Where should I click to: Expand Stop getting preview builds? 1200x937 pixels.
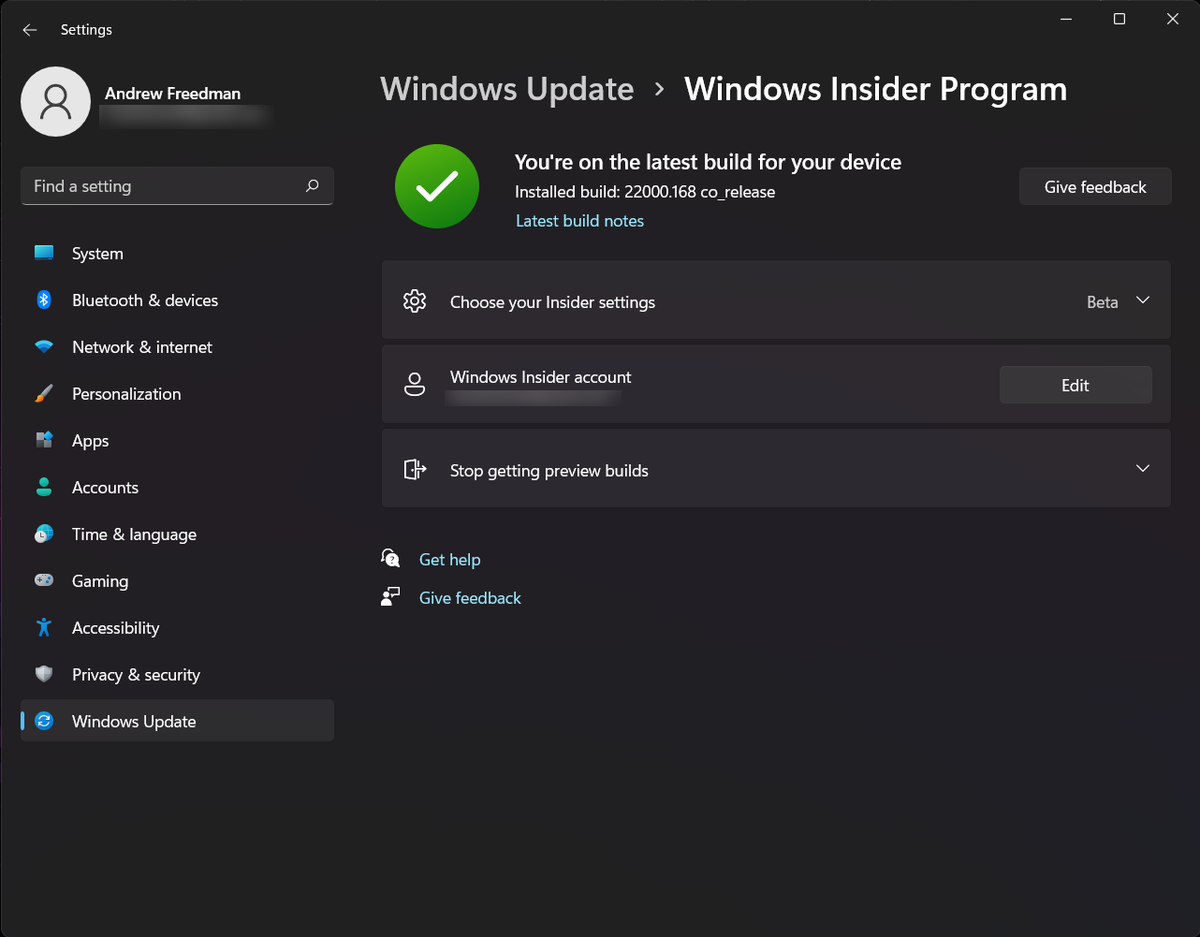(x=1142, y=468)
